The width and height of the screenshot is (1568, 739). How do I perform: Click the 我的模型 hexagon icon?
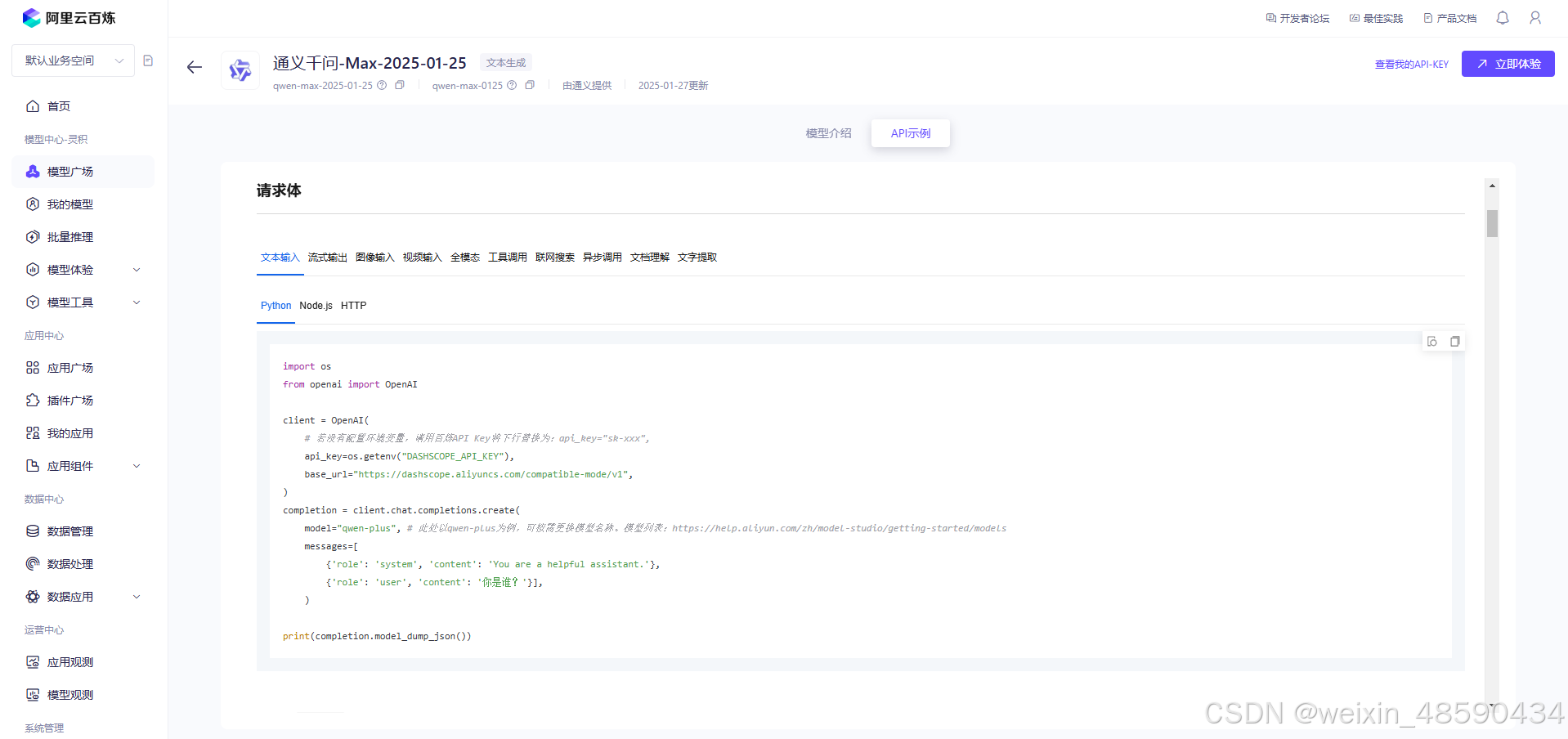click(33, 204)
